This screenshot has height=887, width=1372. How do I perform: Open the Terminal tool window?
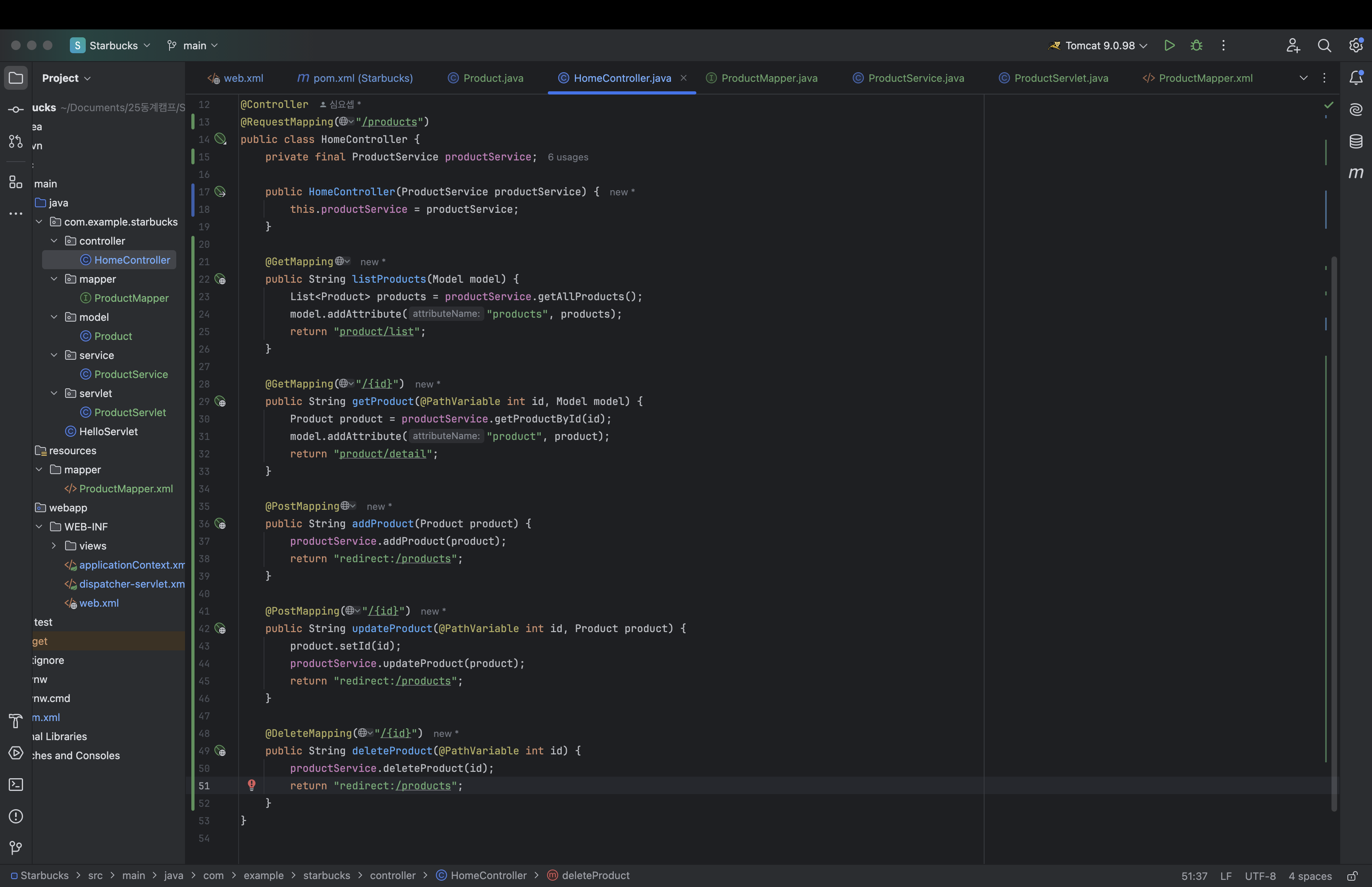coord(16,785)
